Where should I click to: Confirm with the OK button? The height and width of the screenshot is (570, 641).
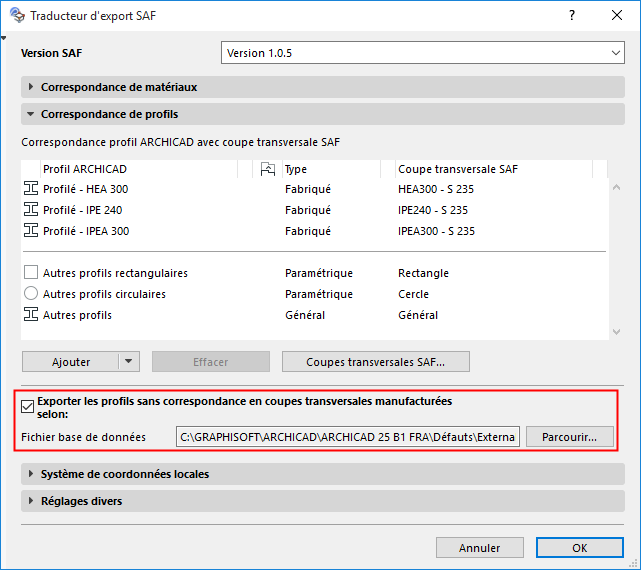coord(580,548)
